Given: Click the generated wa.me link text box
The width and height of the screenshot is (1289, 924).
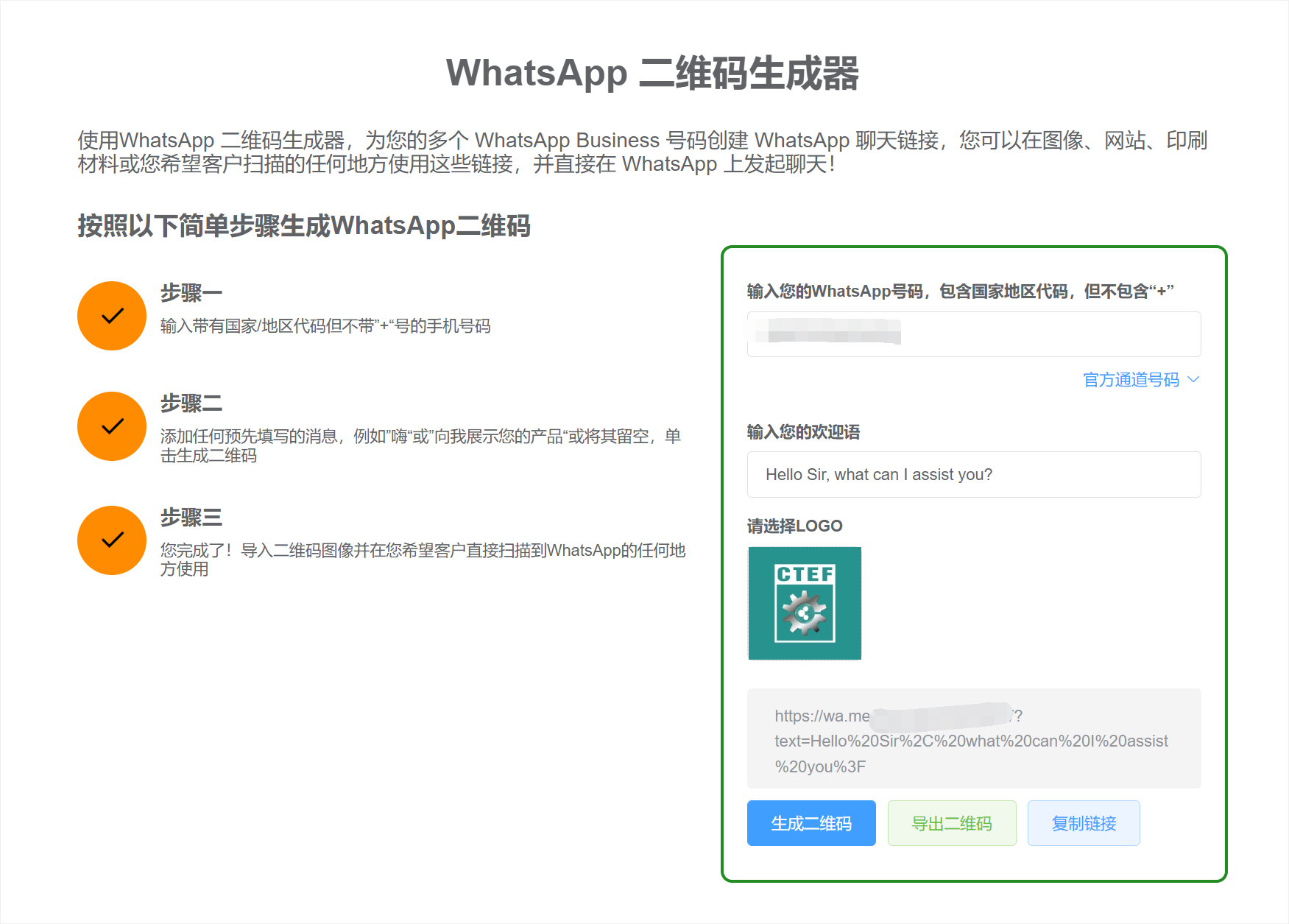Looking at the screenshot, I should coord(974,738).
